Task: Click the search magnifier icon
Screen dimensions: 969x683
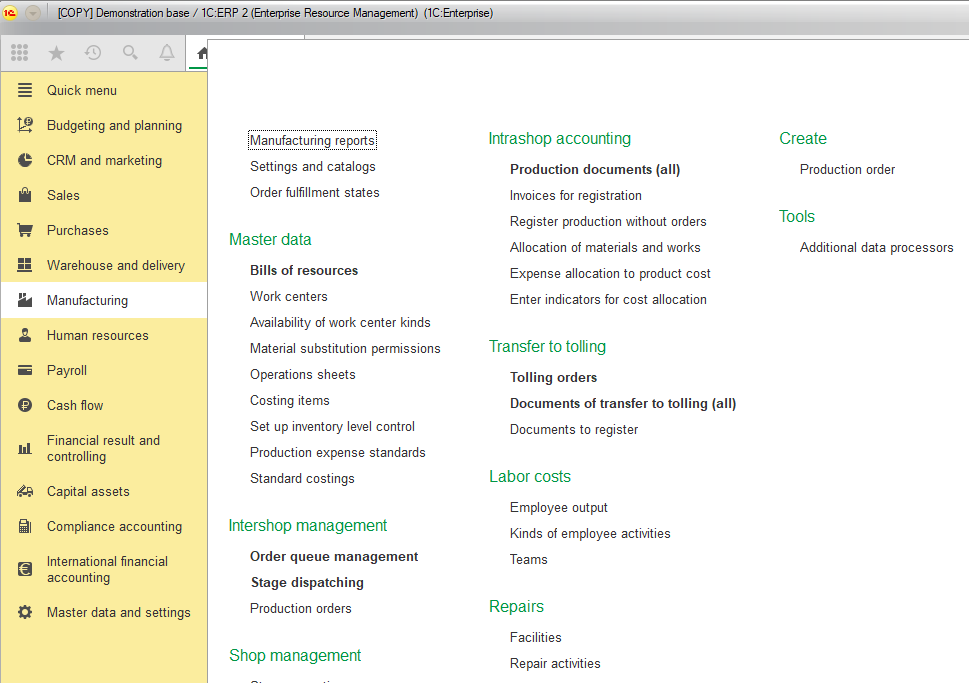Action: click(130, 53)
